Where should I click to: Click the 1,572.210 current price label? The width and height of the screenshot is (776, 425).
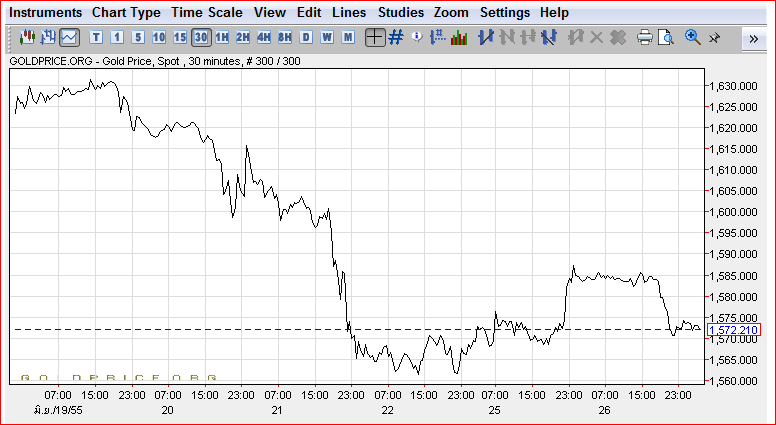pyautogui.click(x=734, y=330)
